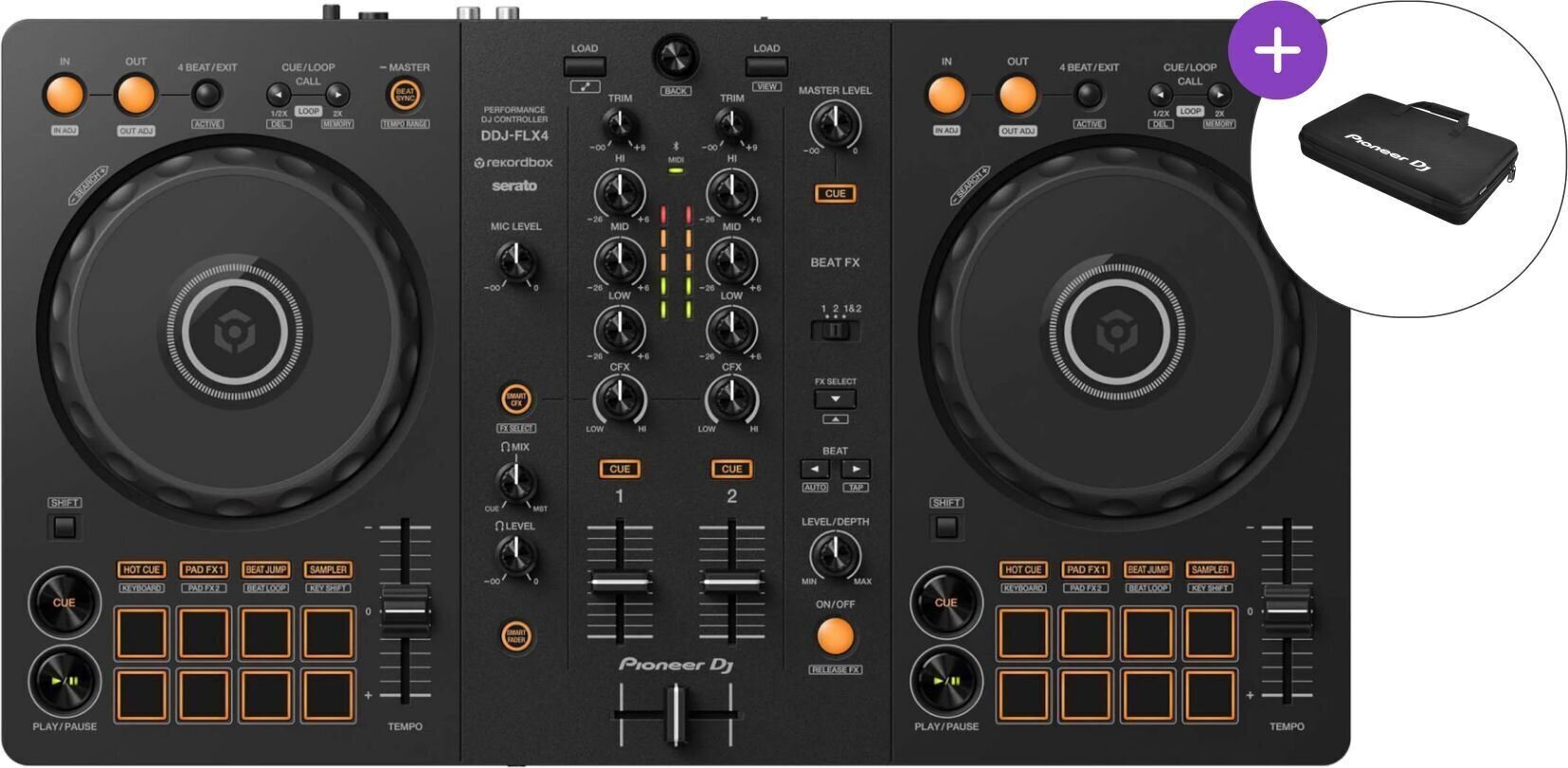Click channel 1 MID EQ knob
This screenshot has width=1568, height=768.
point(620,261)
